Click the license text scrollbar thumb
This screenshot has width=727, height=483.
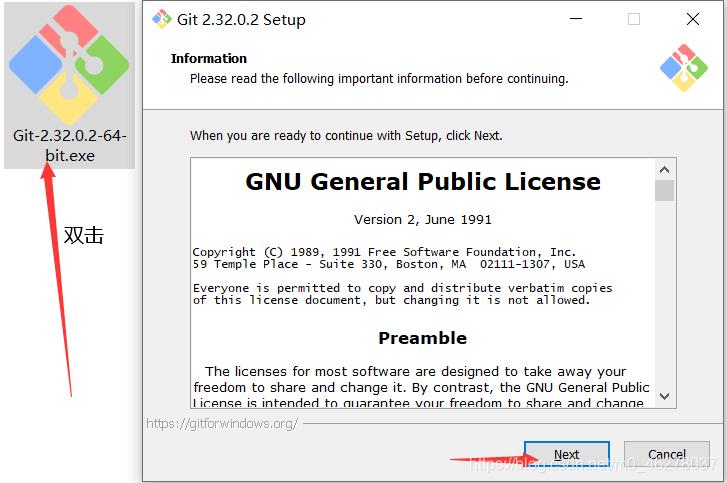[x=664, y=191]
